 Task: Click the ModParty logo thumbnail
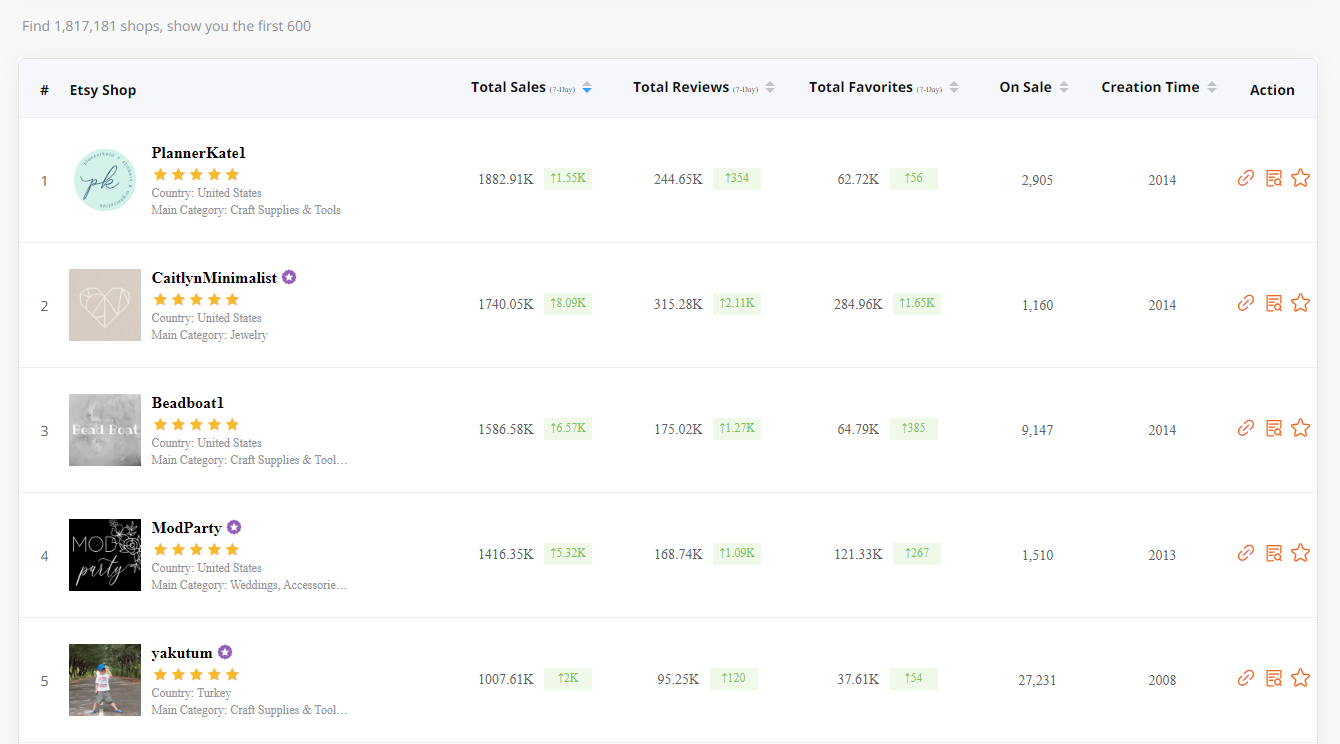click(x=104, y=555)
